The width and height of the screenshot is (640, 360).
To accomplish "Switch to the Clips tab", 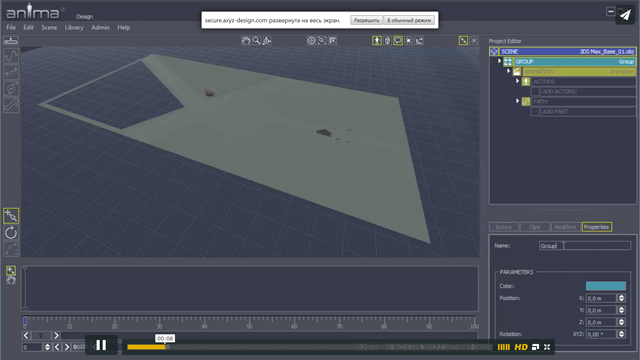I will coord(535,227).
